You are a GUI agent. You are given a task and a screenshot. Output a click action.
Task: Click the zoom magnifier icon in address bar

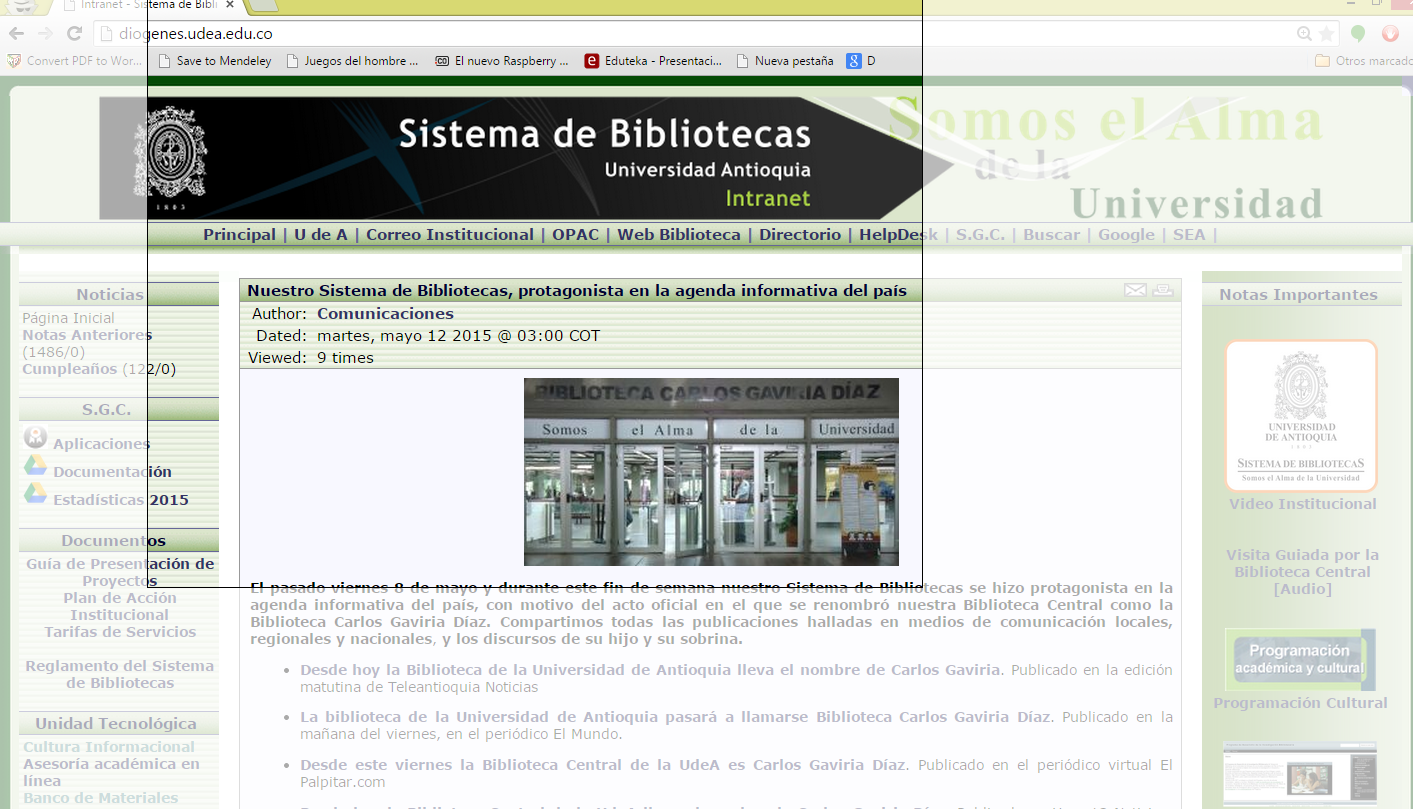coord(1304,34)
